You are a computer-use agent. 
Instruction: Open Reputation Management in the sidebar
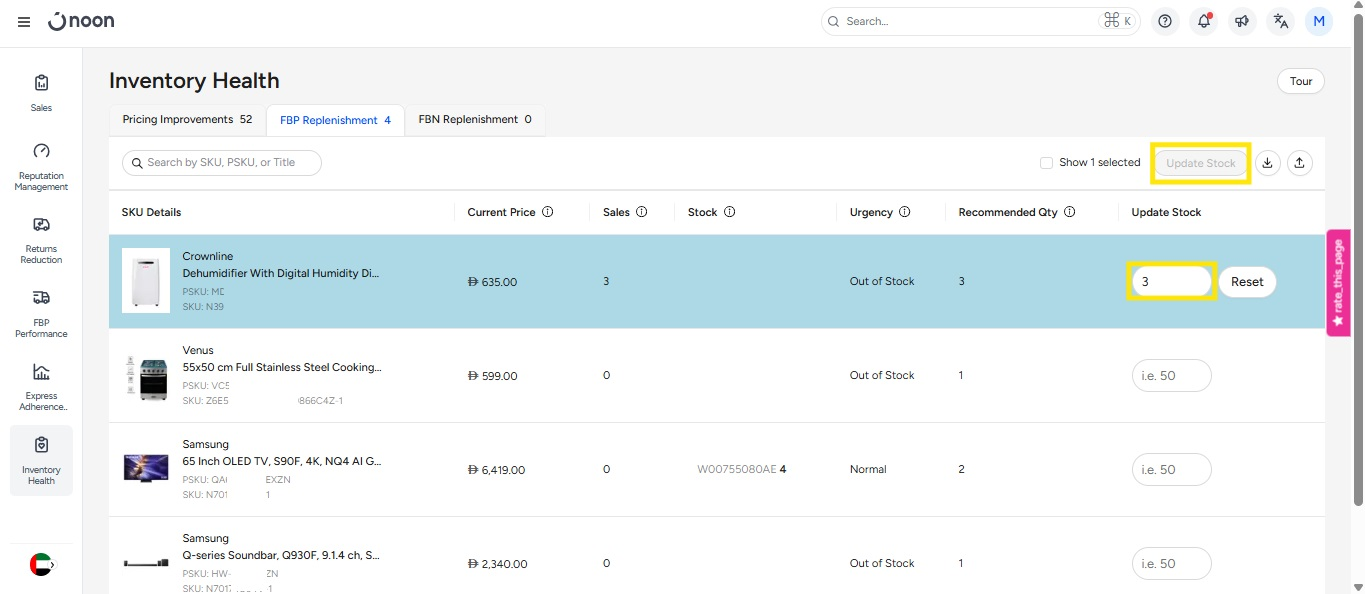coord(41,166)
